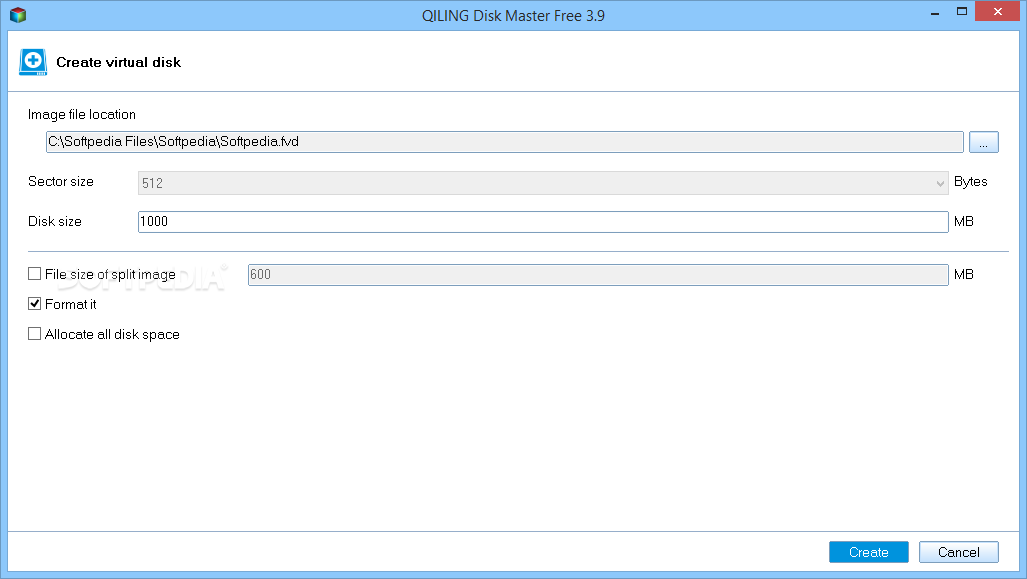The image size is (1027, 579).
Task: Click the Bytes unit label
Action: coord(971,182)
